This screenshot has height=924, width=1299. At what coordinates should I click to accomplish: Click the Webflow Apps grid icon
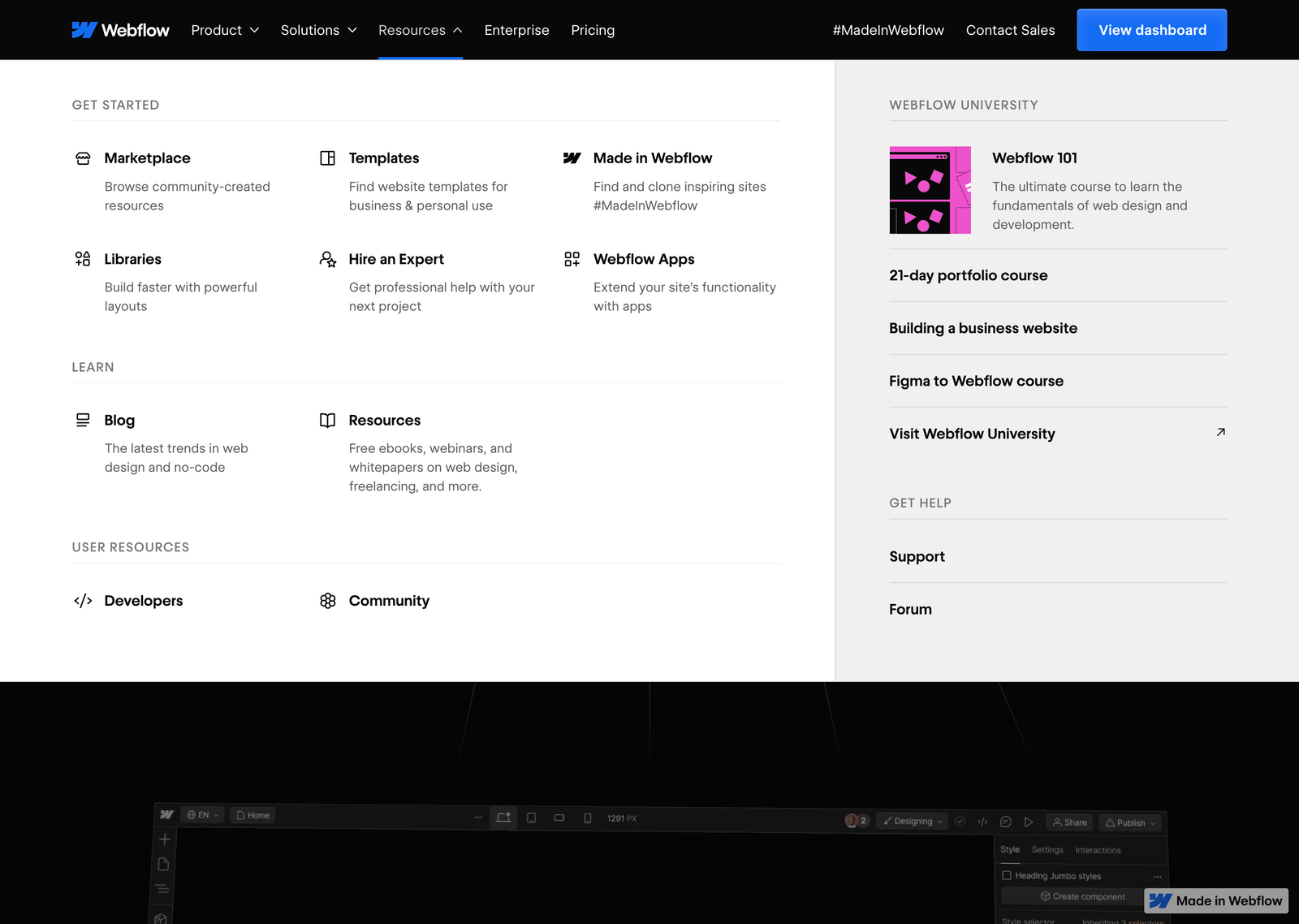point(572,259)
